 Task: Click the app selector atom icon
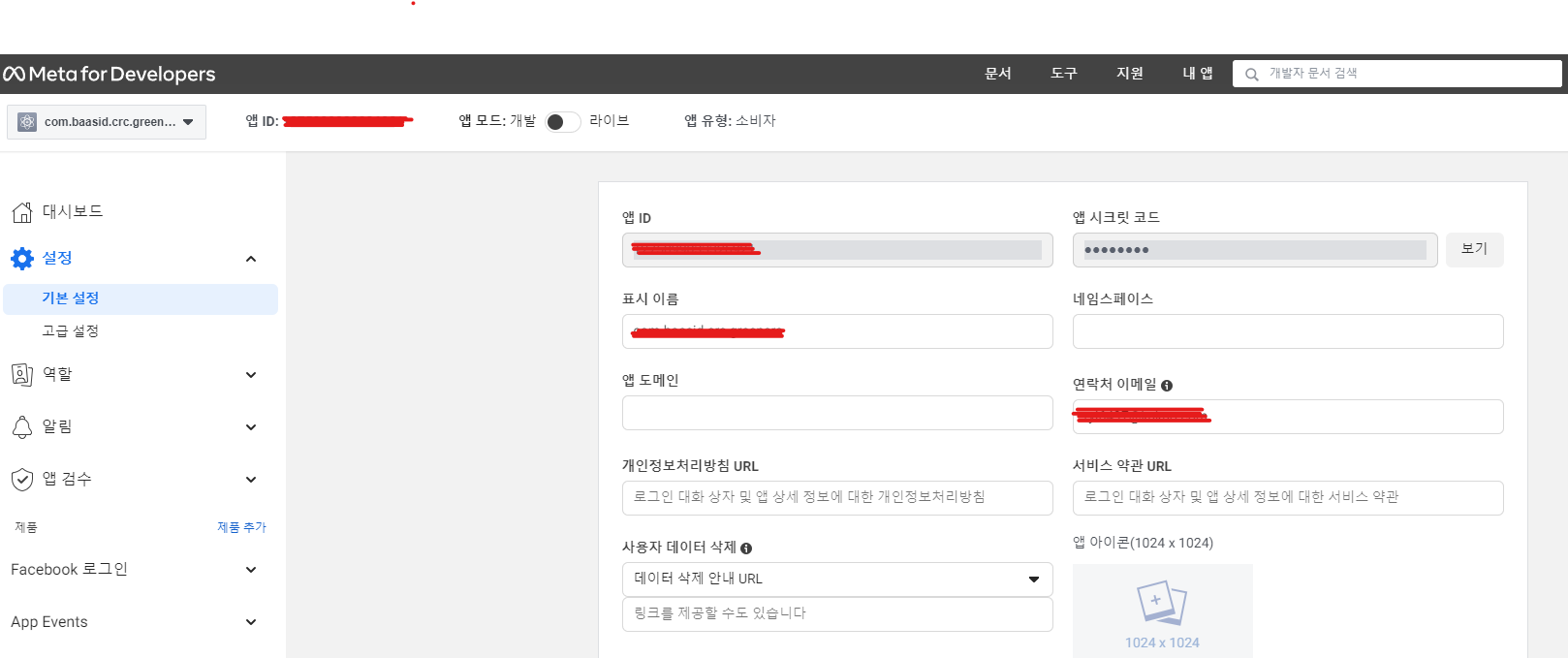tap(27, 122)
